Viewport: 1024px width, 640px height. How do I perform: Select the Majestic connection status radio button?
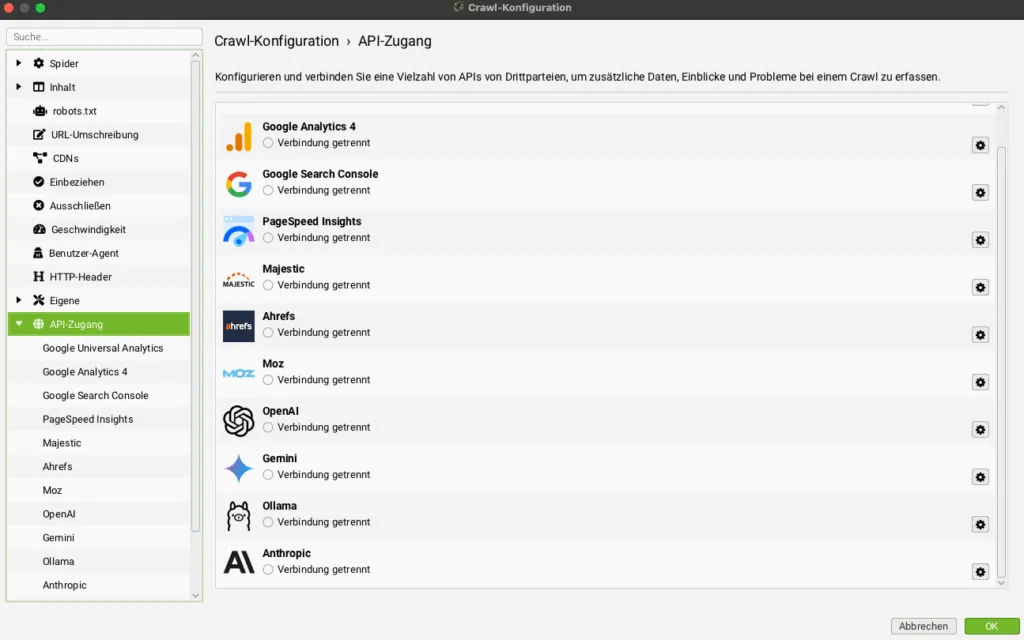click(268, 285)
